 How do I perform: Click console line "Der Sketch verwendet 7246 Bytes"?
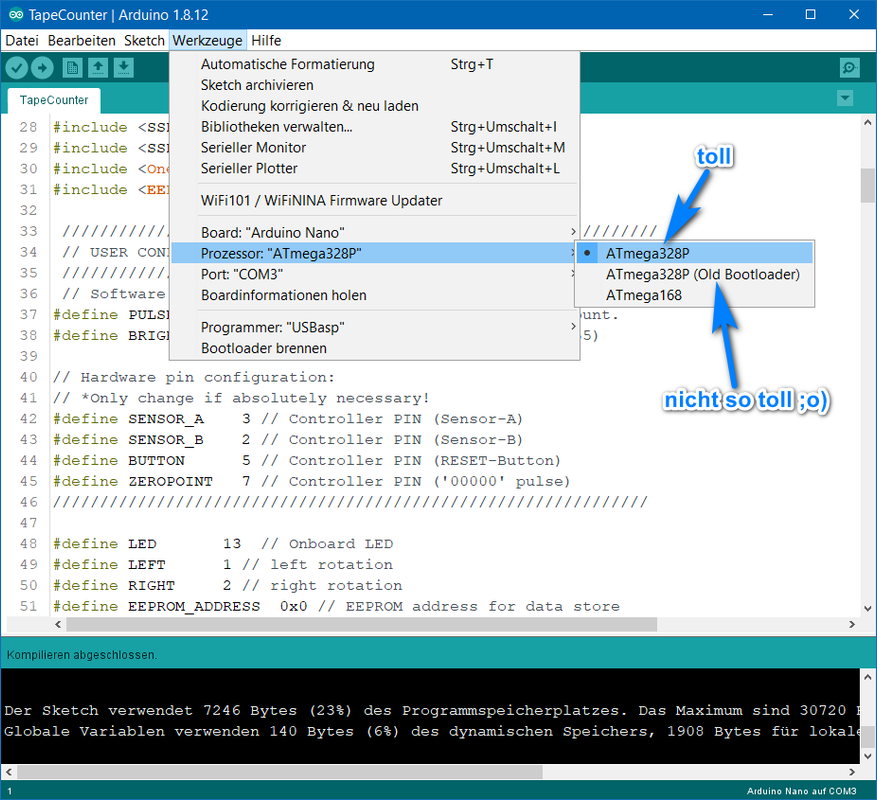[431, 710]
